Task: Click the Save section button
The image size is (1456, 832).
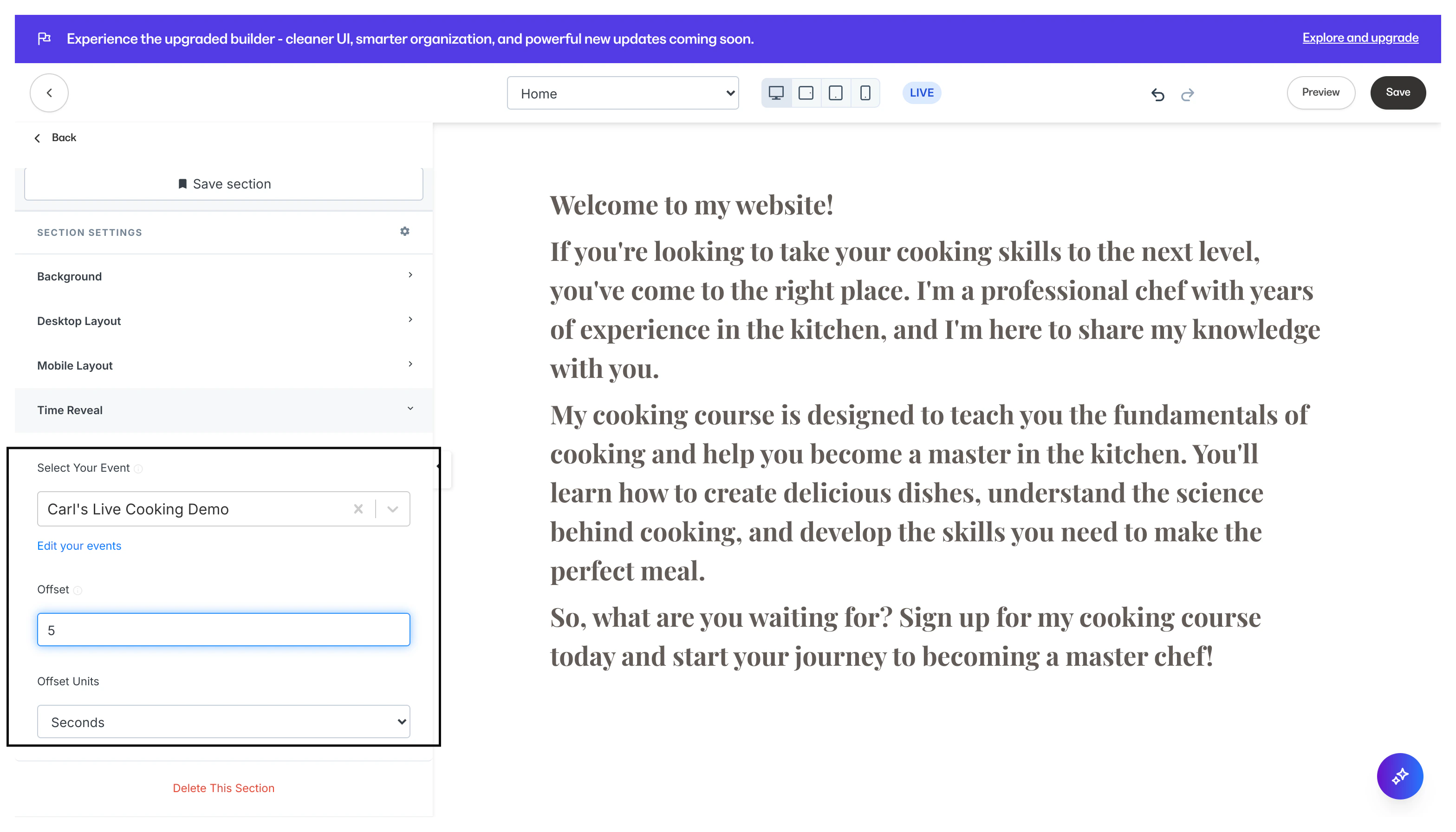Action: point(223,184)
